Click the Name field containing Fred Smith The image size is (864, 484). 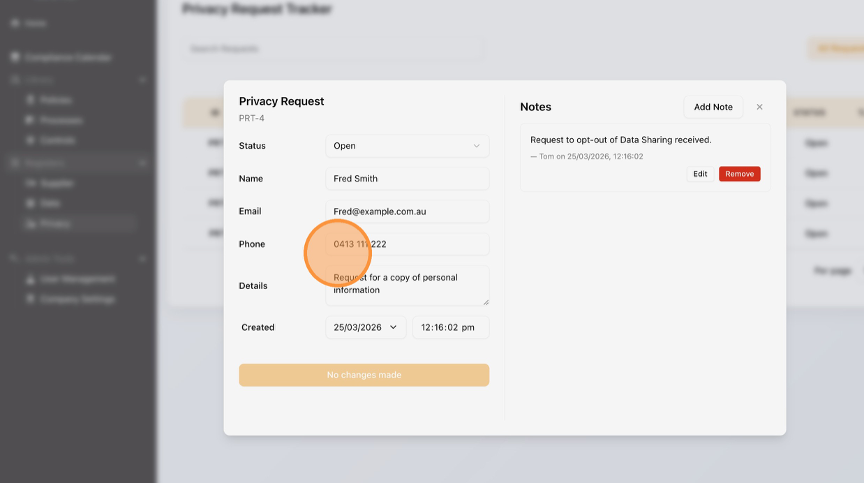[407, 179]
